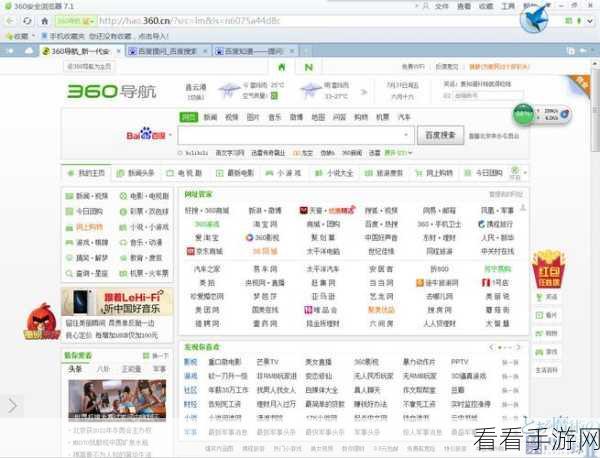Expand the favorites dropdown arrow beside 收藏
Viewport: 600px width, 458px height.
34,36
